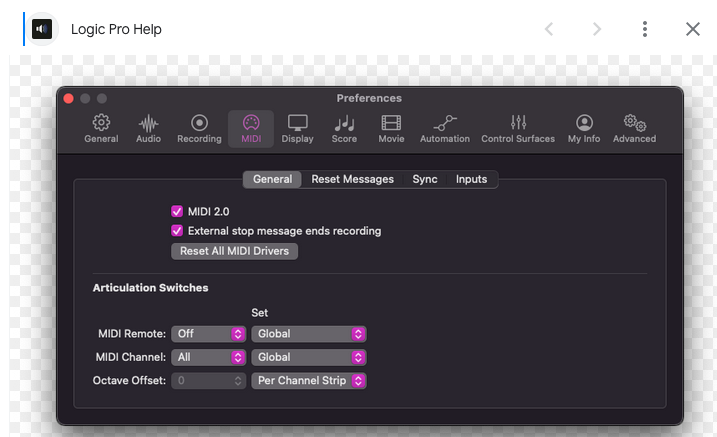The image size is (717, 437).
Task: Open MIDI Remote Set Global dropdown
Action: pos(309,334)
